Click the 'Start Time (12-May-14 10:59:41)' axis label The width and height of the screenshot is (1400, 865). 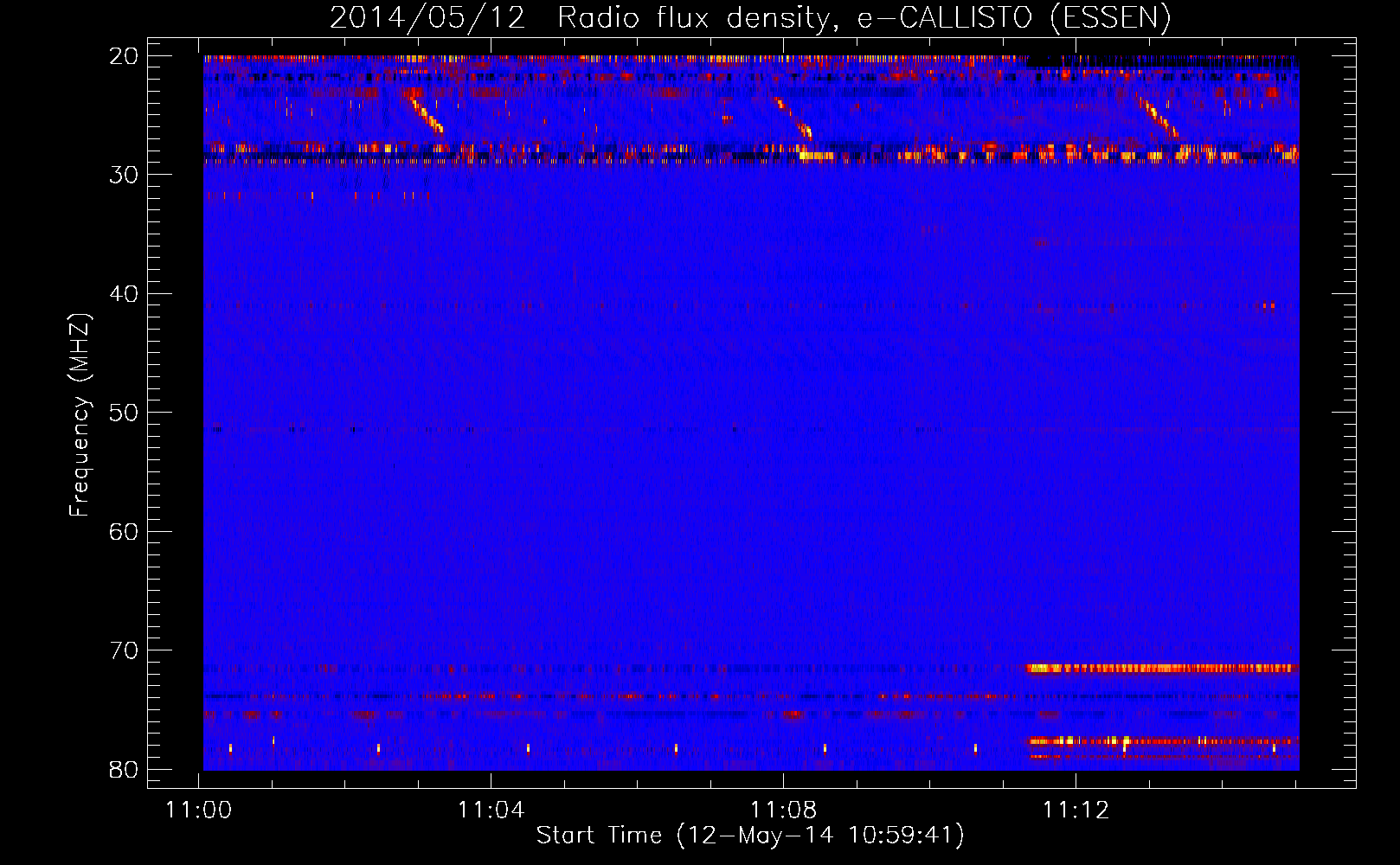point(750,835)
